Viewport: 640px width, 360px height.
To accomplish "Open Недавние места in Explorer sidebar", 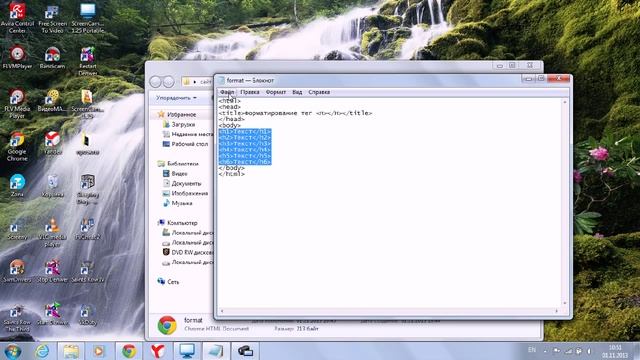I will coord(188,134).
